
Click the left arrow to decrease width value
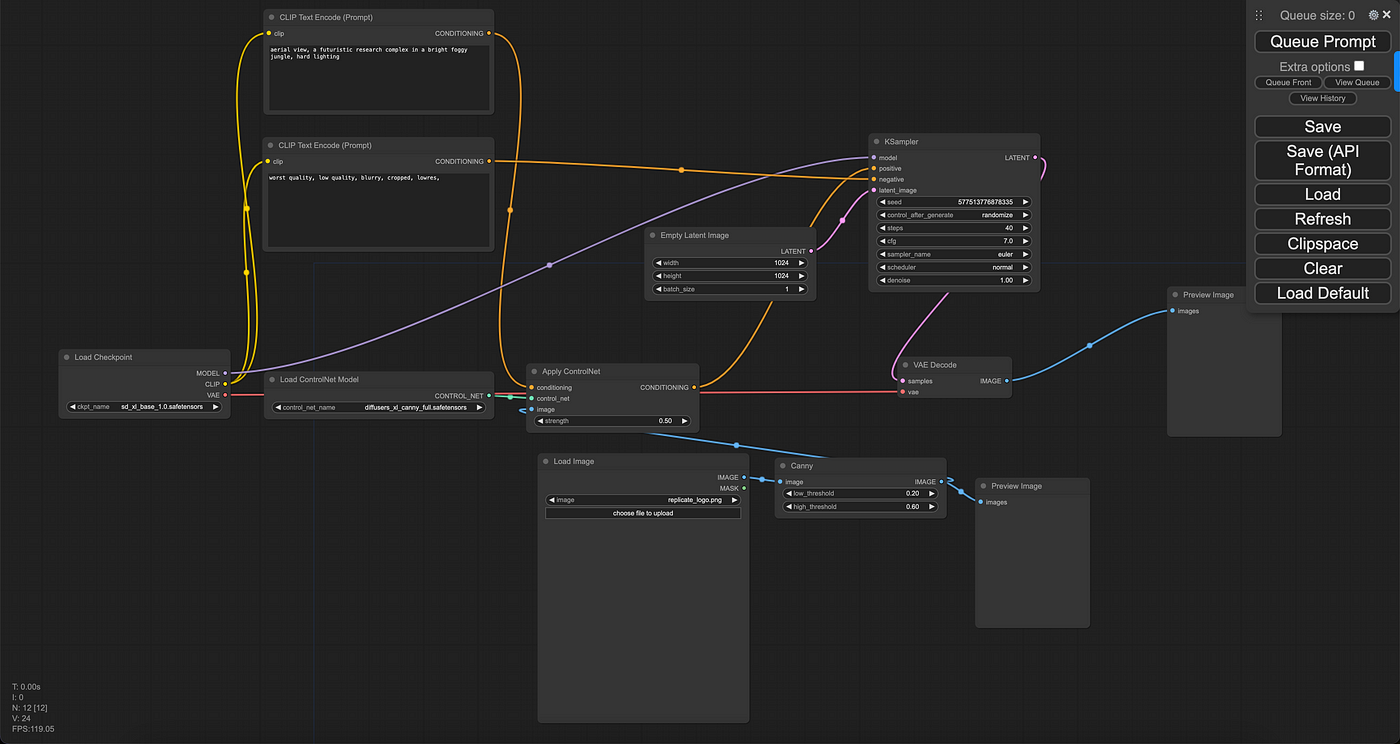coord(659,263)
